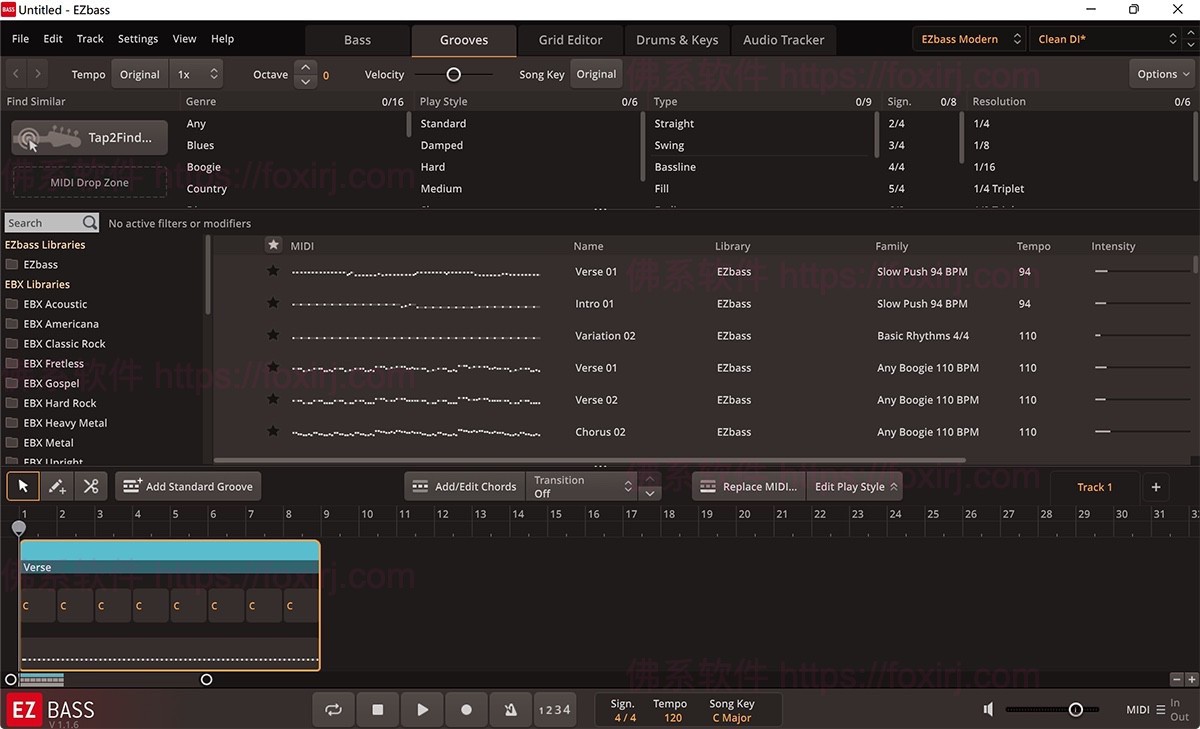This screenshot has height=729, width=1200.
Task: Switch to the Grid Editor tab
Action: pyautogui.click(x=570, y=40)
